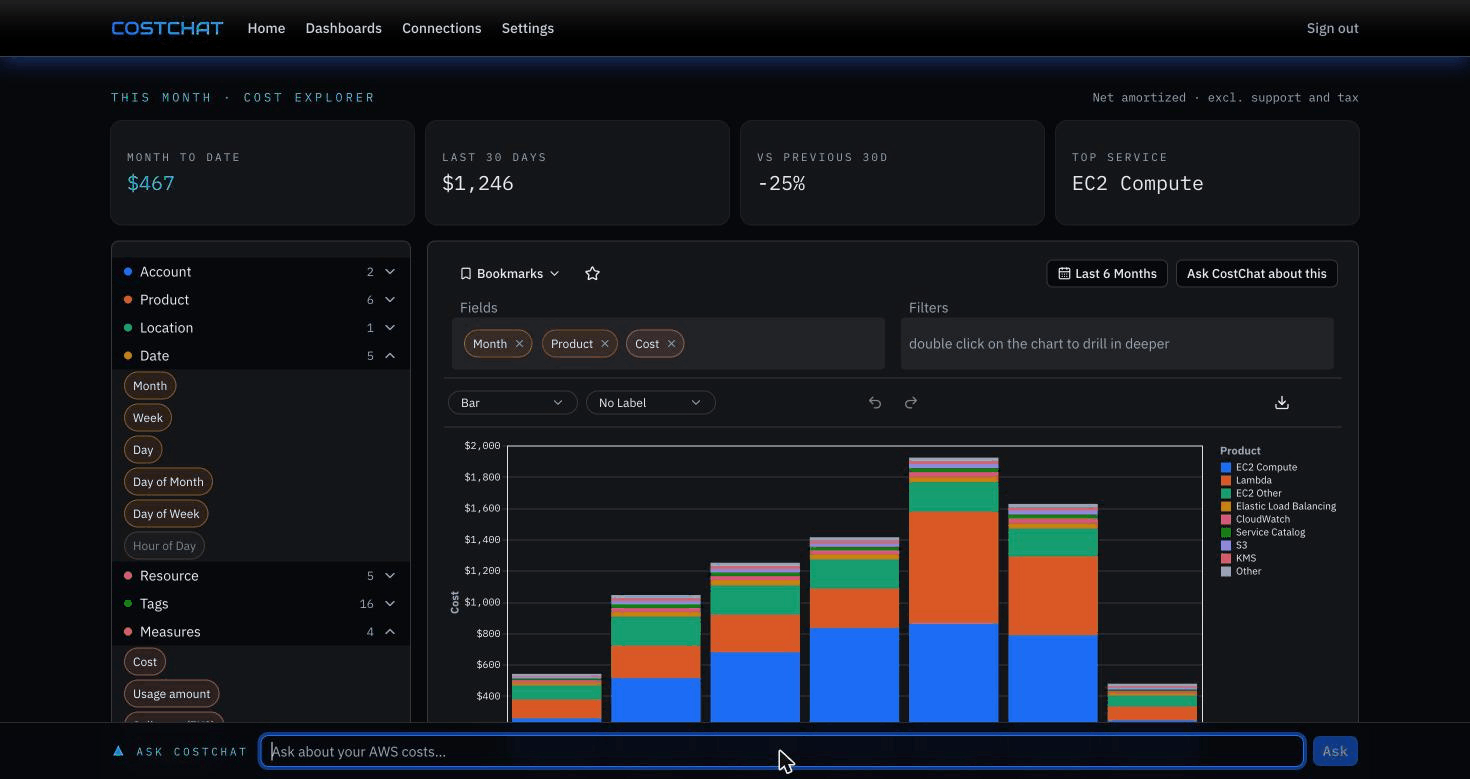This screenshot has width=1470, height=779.
Task: Open the Connections page
Action: pos(441,28)
